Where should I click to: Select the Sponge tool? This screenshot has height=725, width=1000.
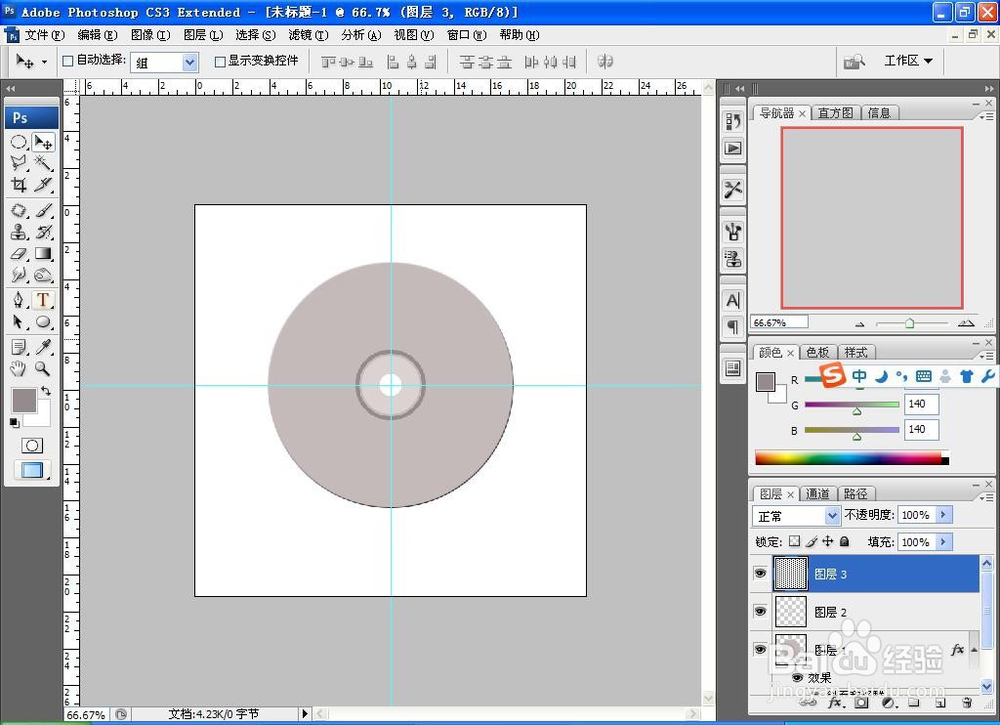point(43,275)
